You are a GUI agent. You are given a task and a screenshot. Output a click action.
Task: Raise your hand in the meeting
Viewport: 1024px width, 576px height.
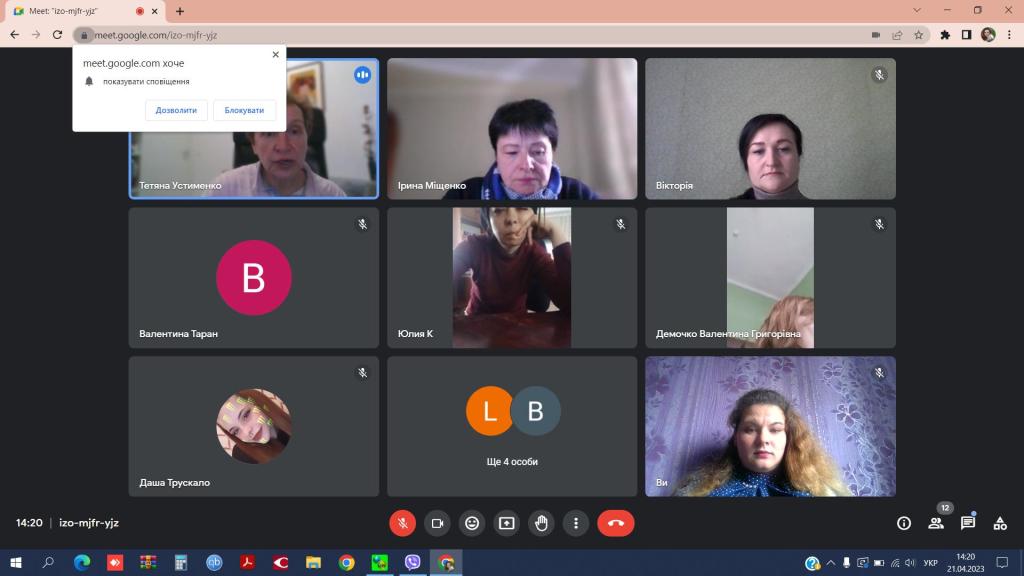pyautogui.click(x=541, y=523)
